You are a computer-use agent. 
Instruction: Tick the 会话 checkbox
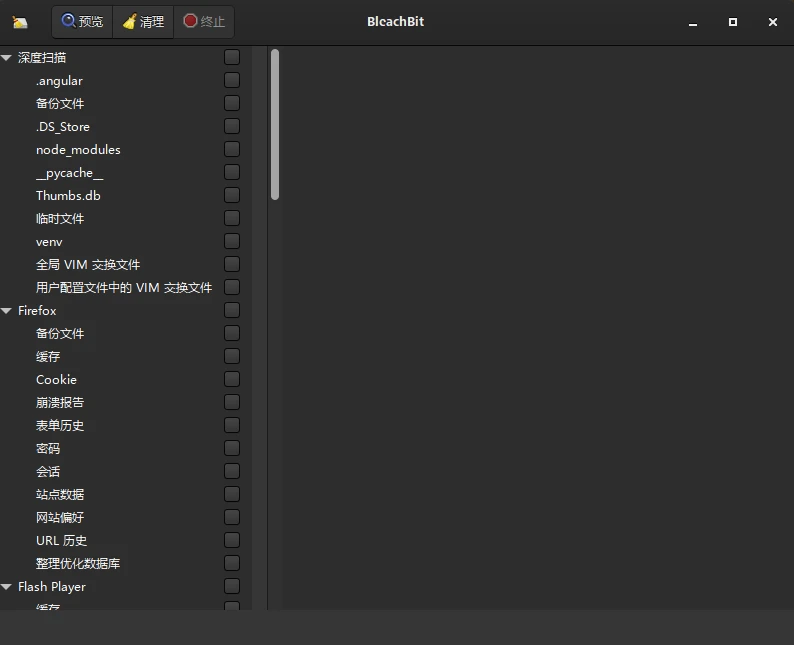coord(232,471)
